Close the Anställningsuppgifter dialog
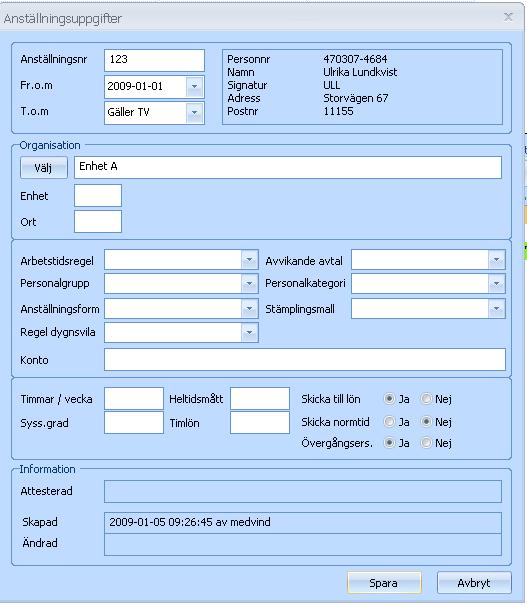The height and width of the screenshot is (607, 527). tap(508, 17)
